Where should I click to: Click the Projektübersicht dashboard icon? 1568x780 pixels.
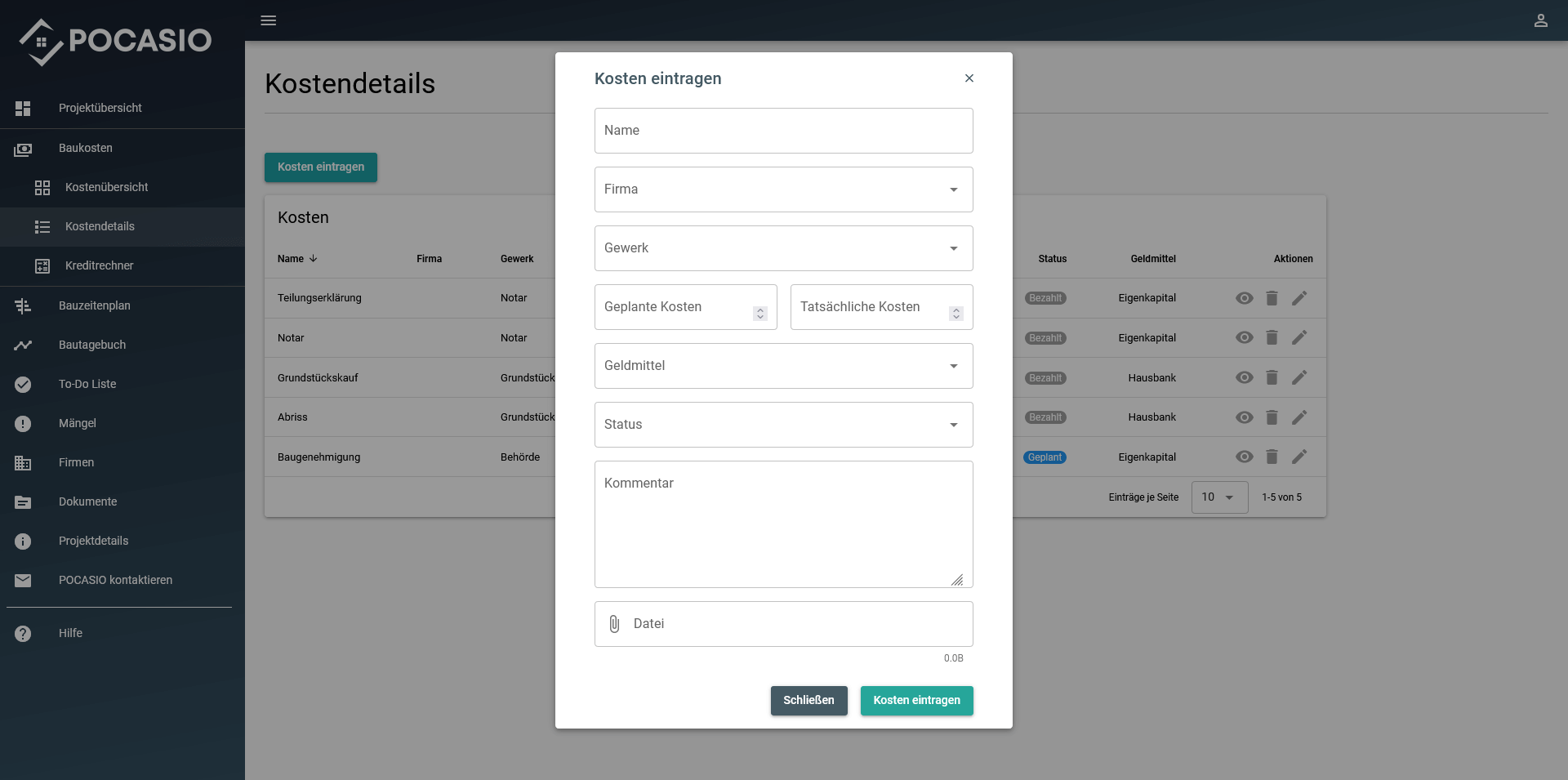23,108
